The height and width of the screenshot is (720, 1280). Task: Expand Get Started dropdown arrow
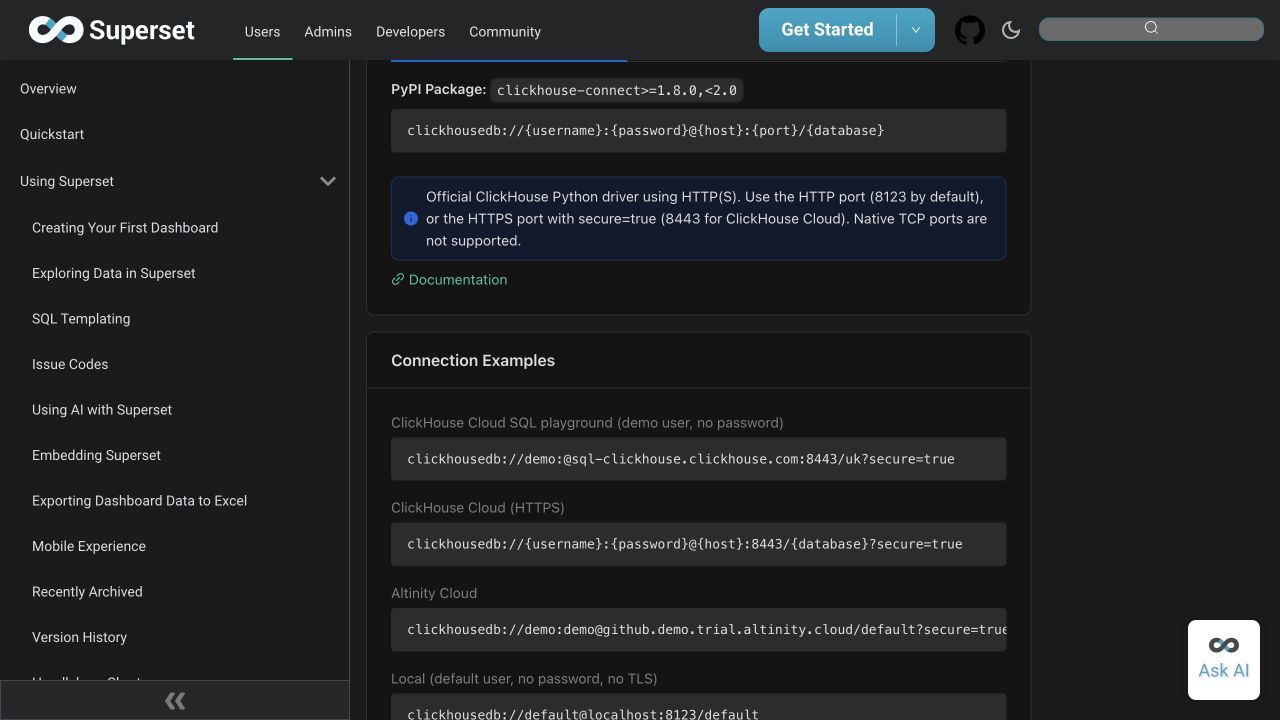pyautogui.click(x=915, y=30)
